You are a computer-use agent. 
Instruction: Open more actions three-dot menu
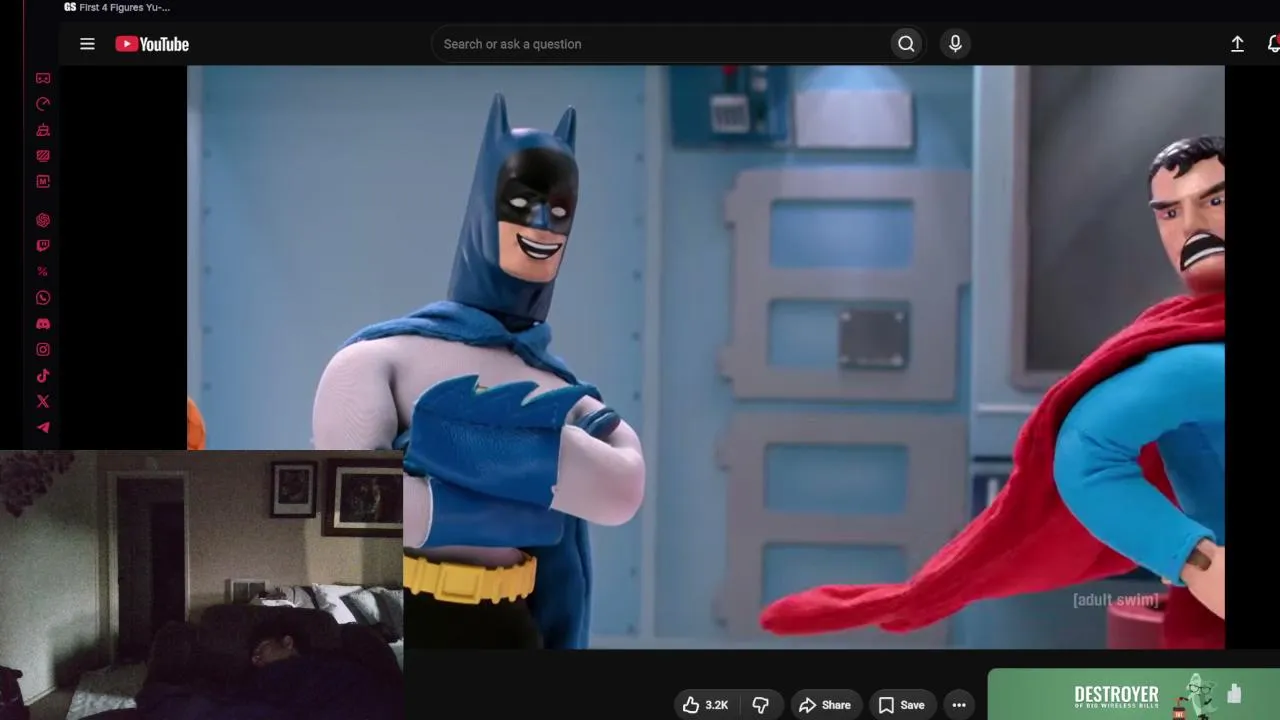(959, 705)
